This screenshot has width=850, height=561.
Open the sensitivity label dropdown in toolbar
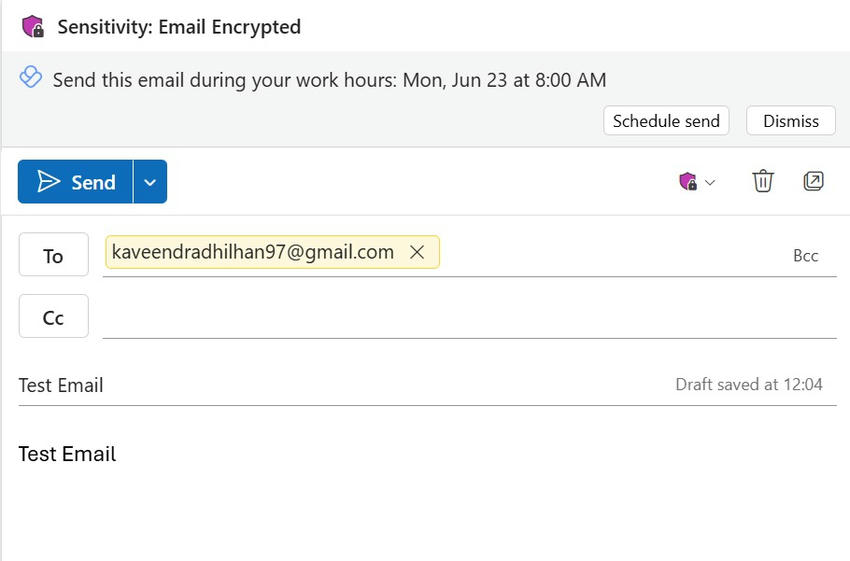[x=697, y=182]
